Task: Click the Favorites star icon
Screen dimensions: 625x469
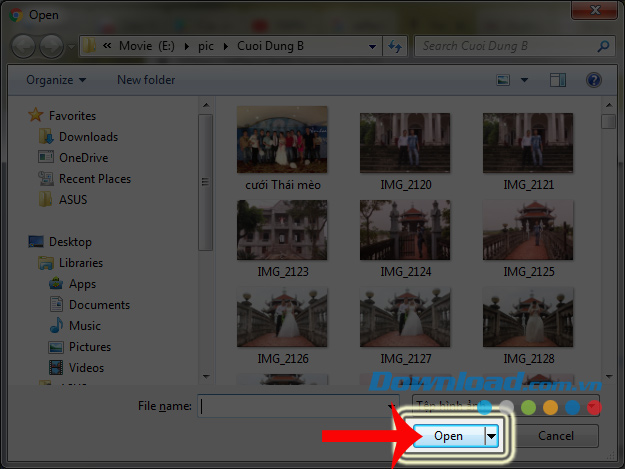Action: [35, 115]
